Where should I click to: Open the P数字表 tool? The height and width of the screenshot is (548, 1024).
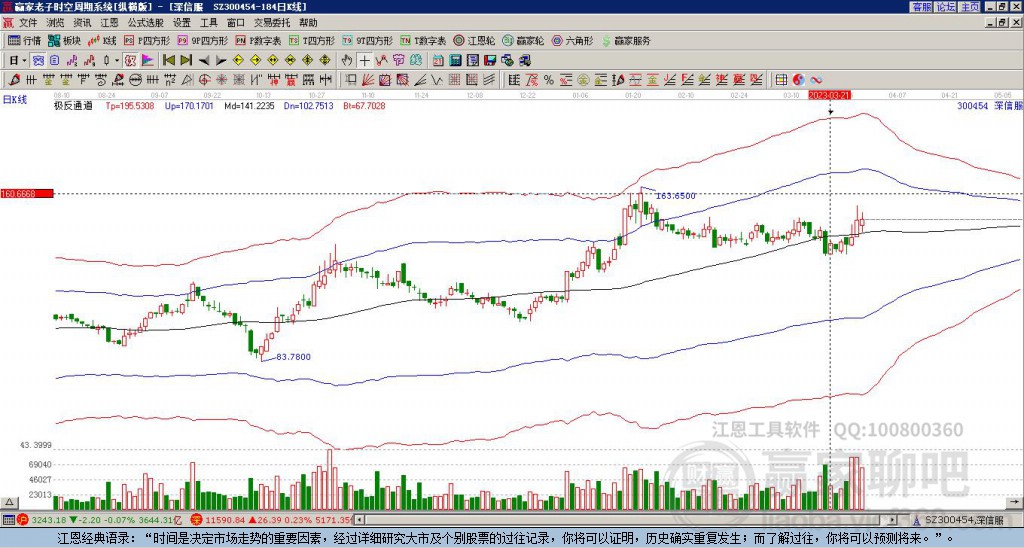[258, 40]
